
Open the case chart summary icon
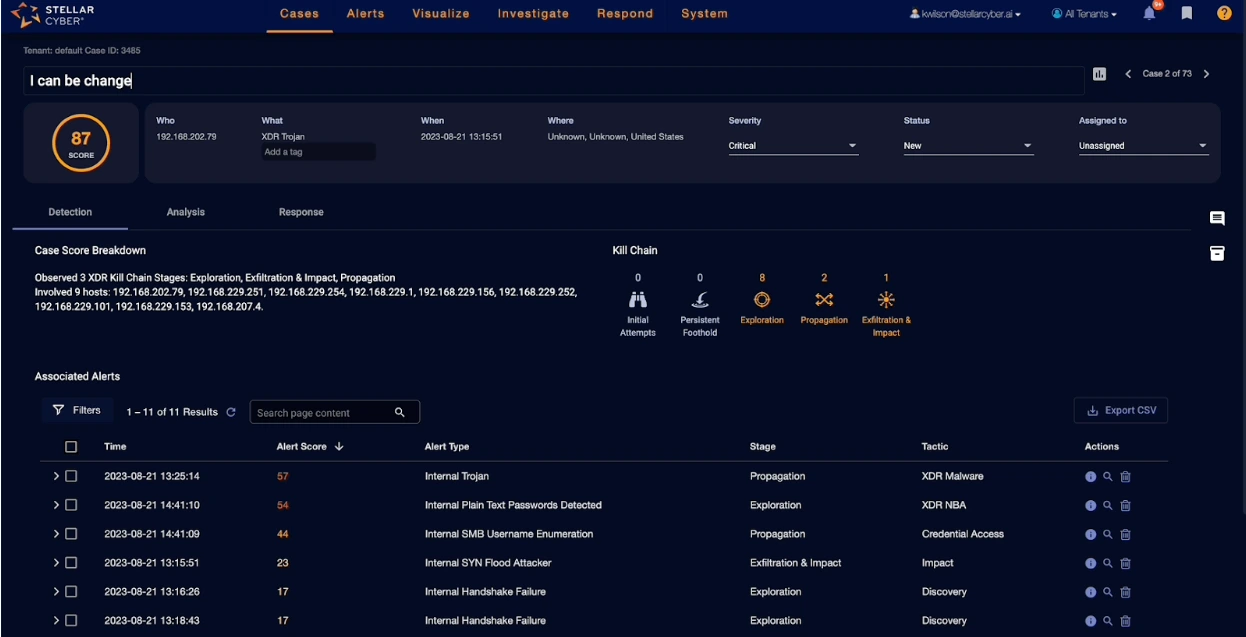(x=1100, y=74)
